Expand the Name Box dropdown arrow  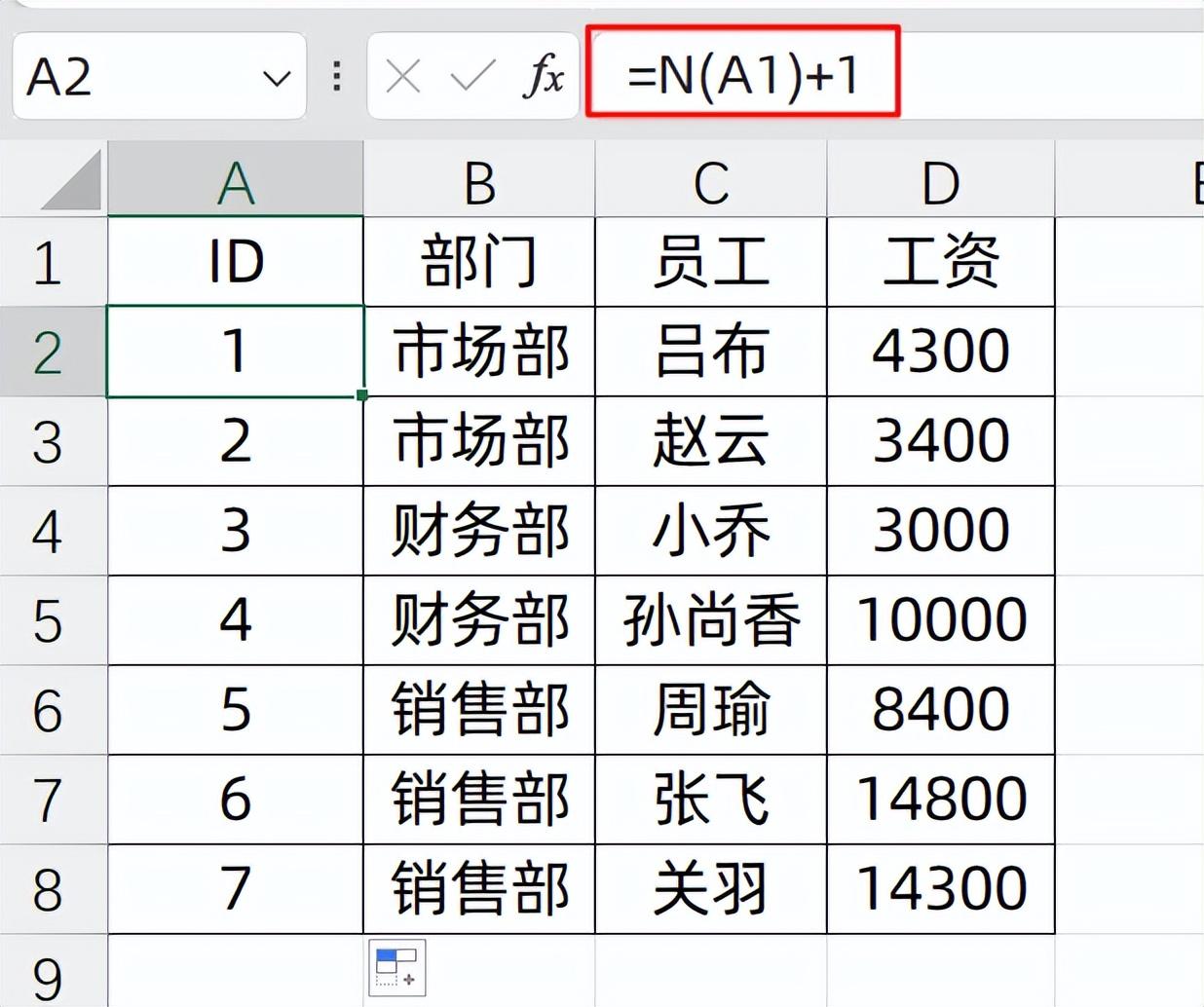pos(278,78)
